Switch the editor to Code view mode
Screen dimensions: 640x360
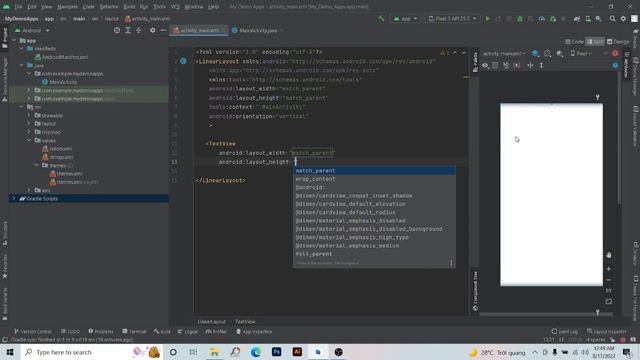[x=574, y=42]
